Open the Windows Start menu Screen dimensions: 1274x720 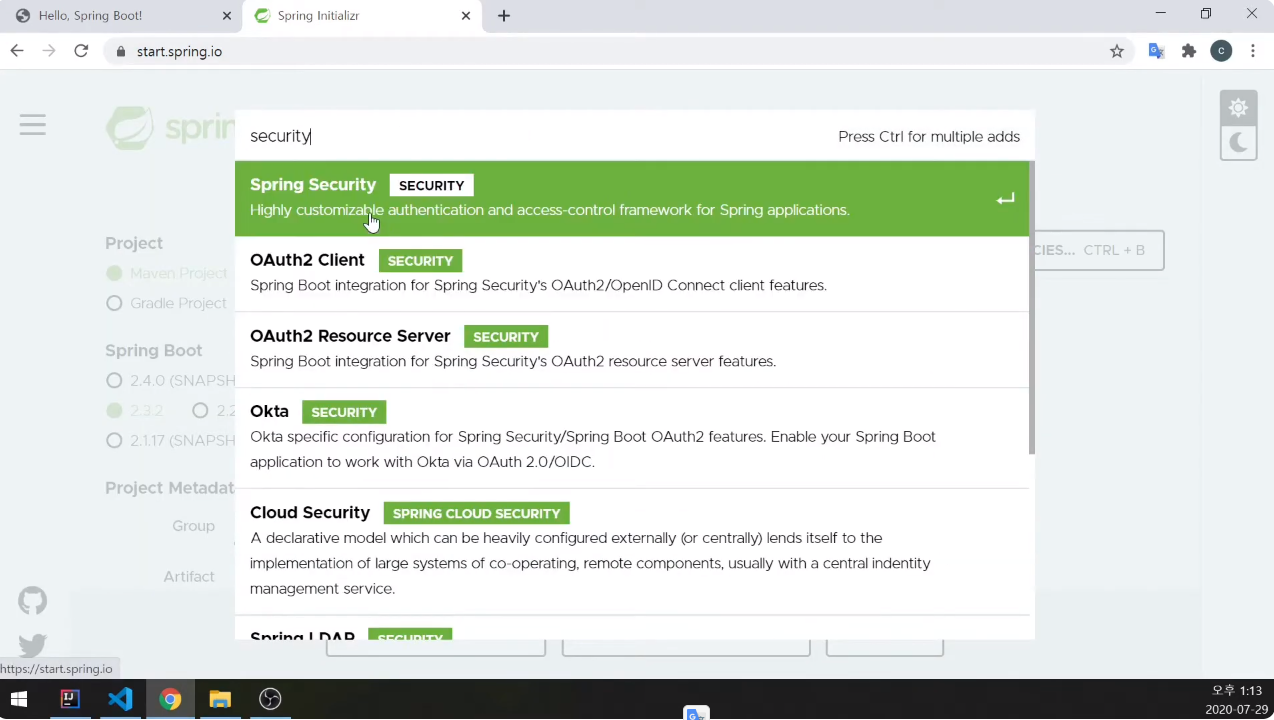click(19, 699)
